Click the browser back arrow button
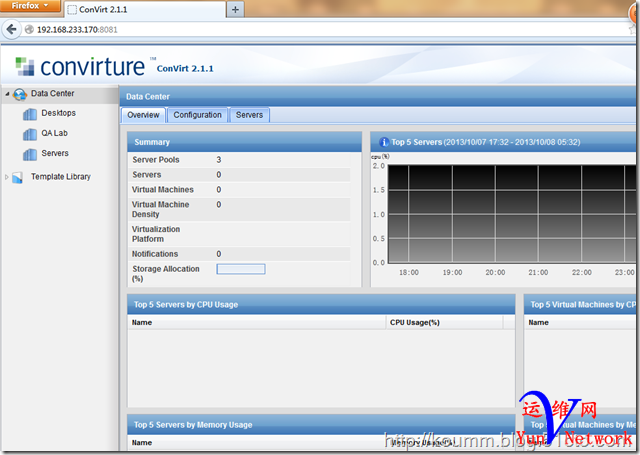The width and height of the screenshot is (640, 455). click(11, 29)
